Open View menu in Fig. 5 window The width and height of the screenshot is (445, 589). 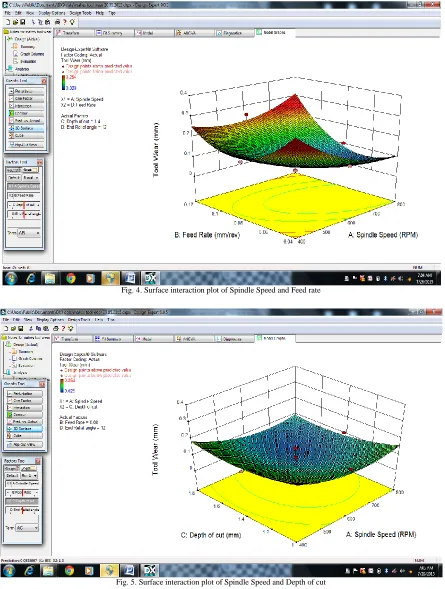click(x=28, y=320)
